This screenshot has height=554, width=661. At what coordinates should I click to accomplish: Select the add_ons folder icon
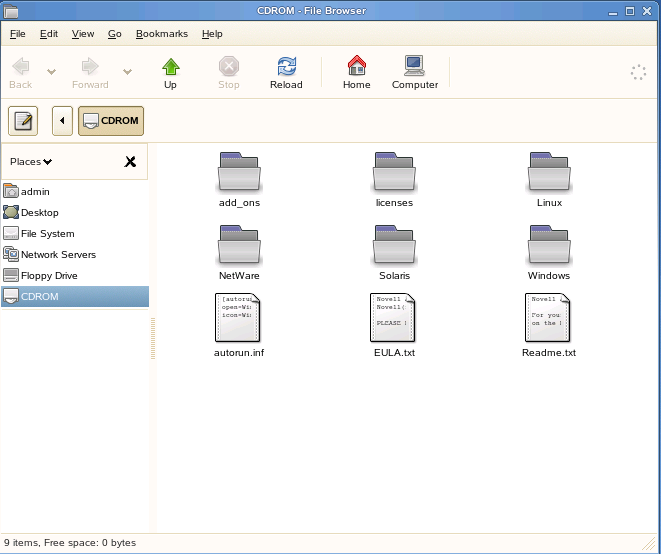[239, 172]
